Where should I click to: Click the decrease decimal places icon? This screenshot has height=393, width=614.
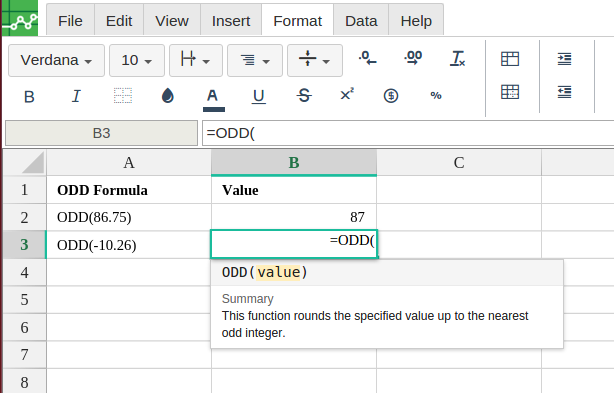pos(367,58)
